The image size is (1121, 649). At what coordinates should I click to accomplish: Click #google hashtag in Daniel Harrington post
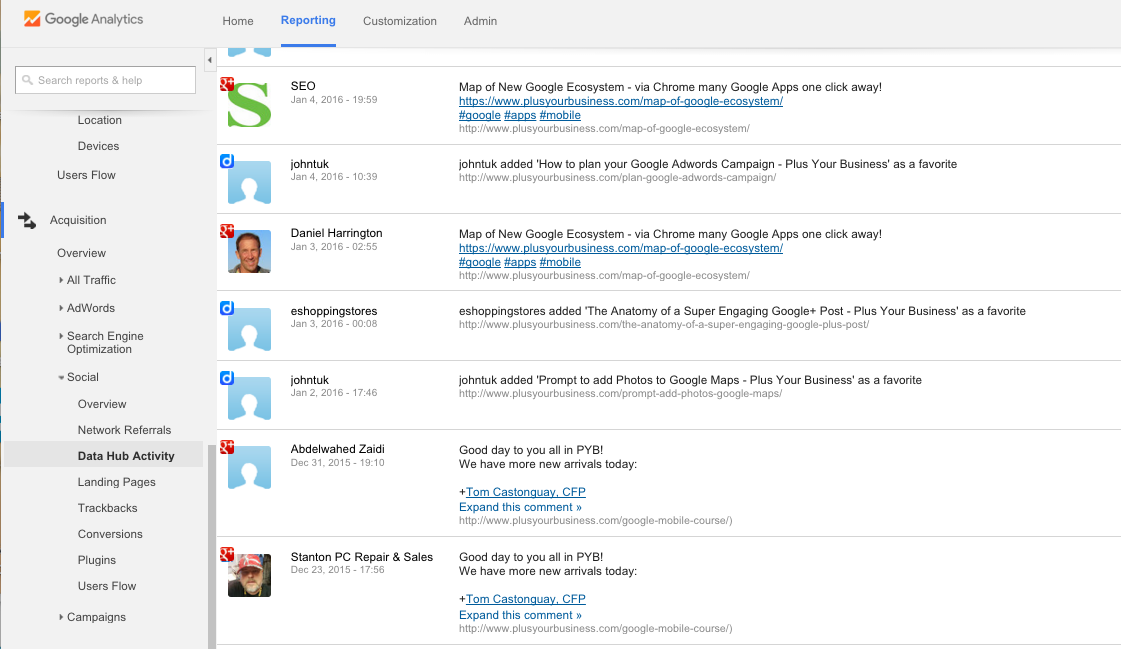pos(480,262)
